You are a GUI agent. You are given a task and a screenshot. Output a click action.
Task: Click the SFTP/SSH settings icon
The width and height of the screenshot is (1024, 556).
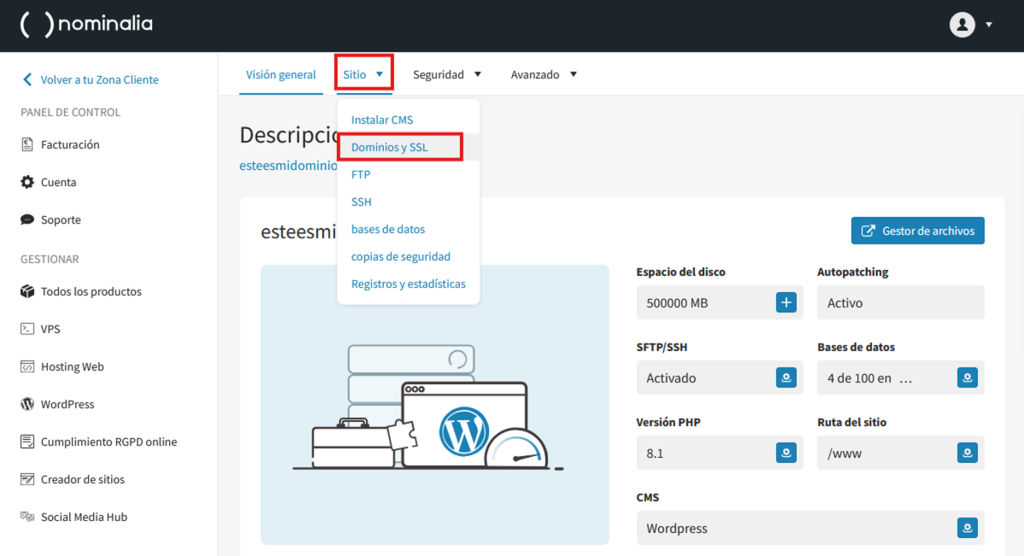(786, 378)
